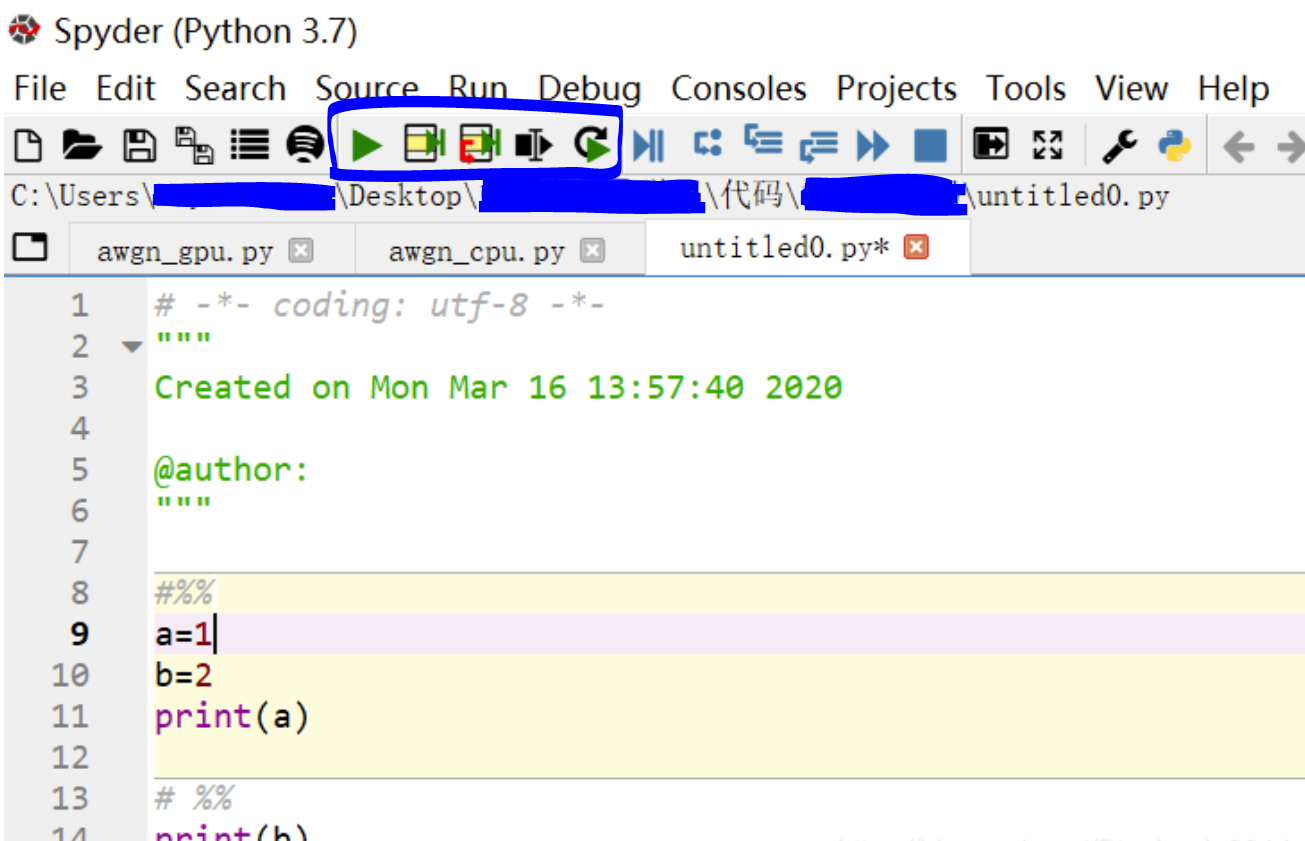Click the Save all files icon
This screenshot has width=1305, height=841.
pyautogui.click(x=194, y=146)
